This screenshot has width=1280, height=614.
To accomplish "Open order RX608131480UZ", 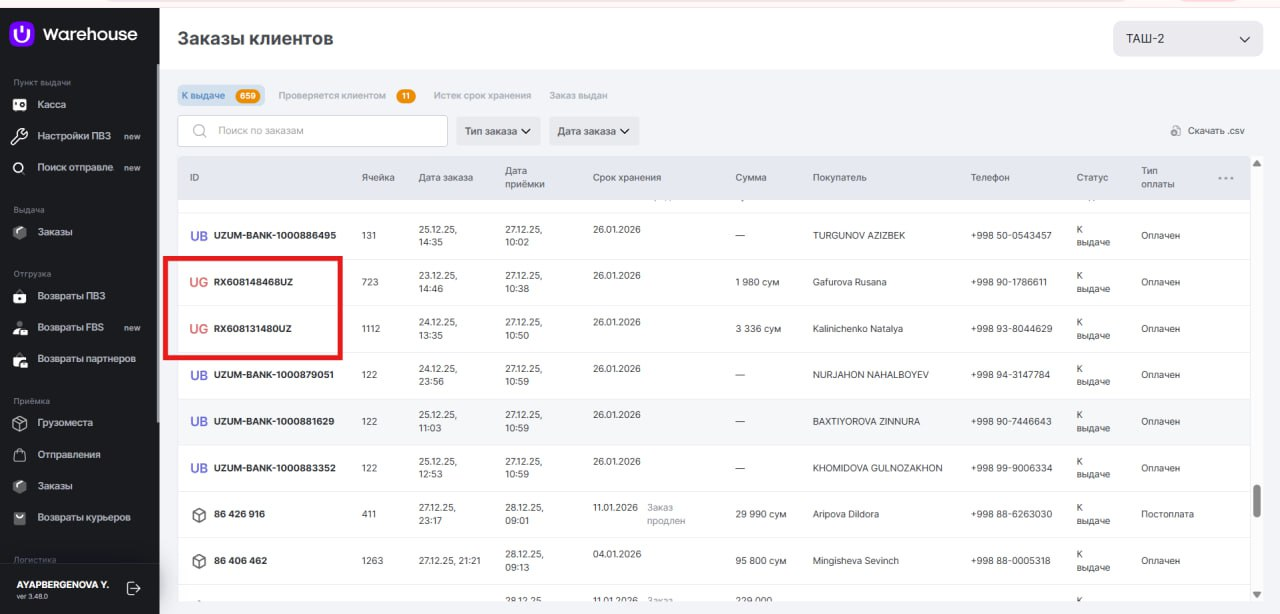I will click(x=253, y=329).
